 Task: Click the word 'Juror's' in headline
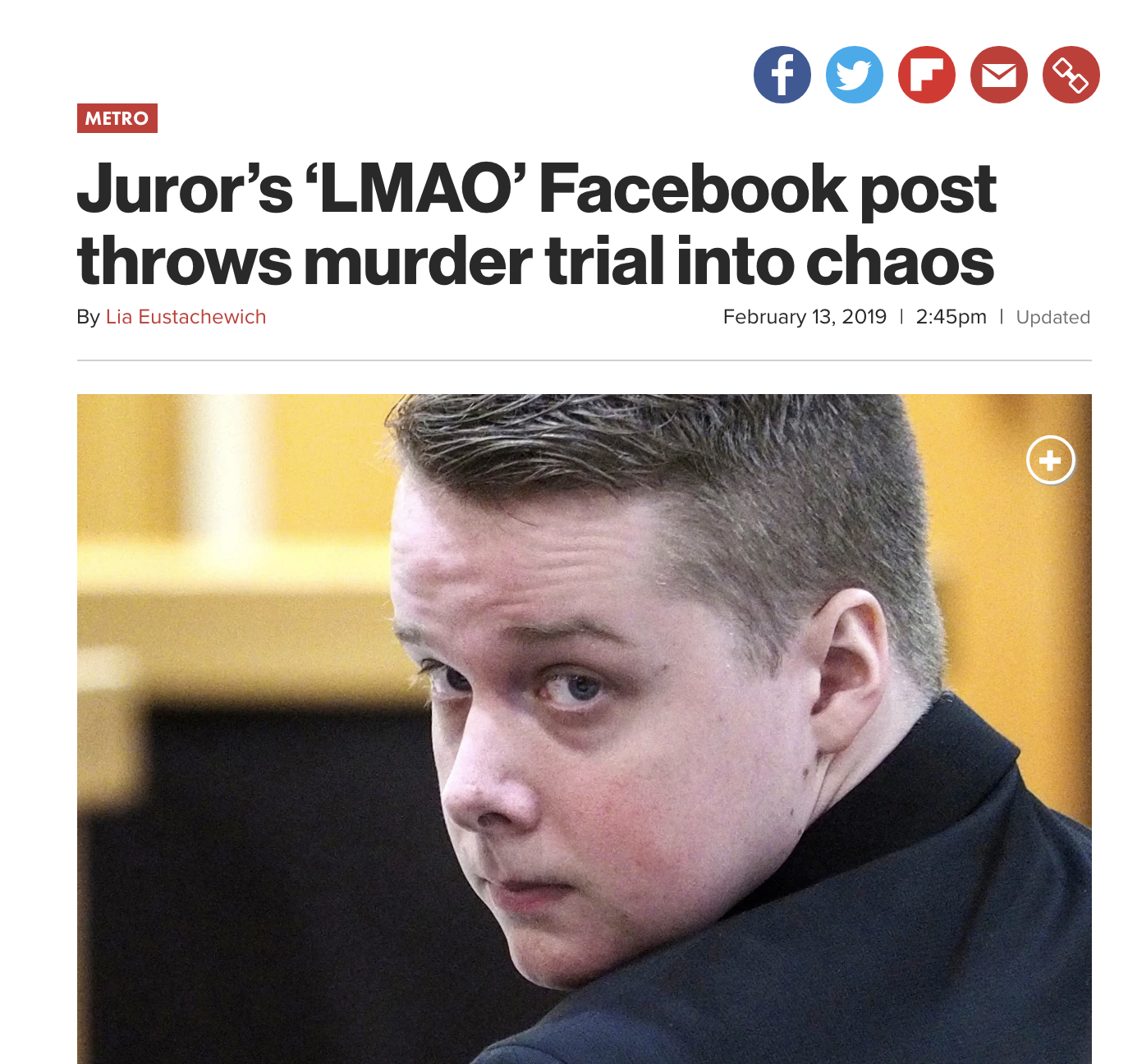point(185,188)
